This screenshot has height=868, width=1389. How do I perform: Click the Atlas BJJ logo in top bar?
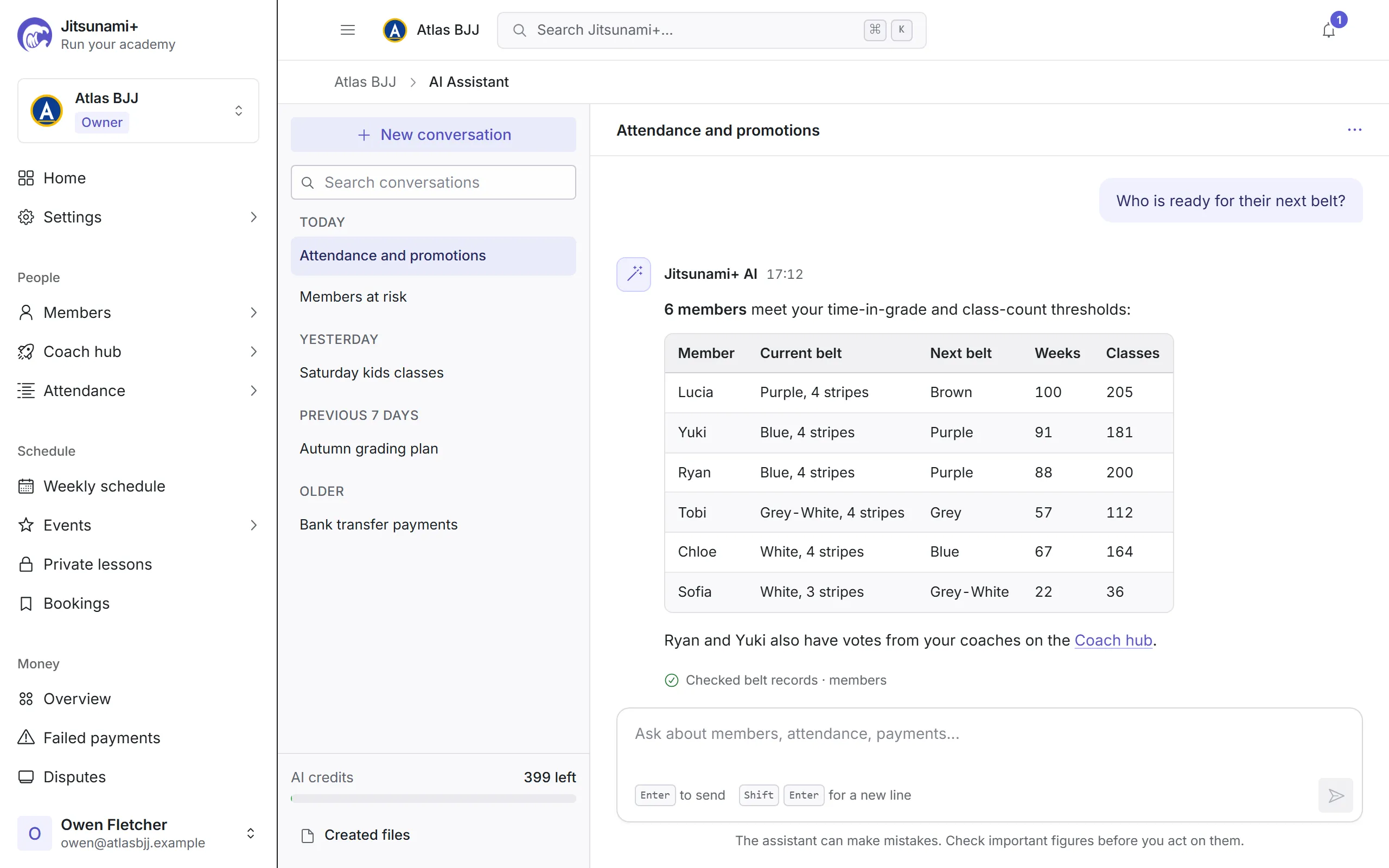coord(395,30)
